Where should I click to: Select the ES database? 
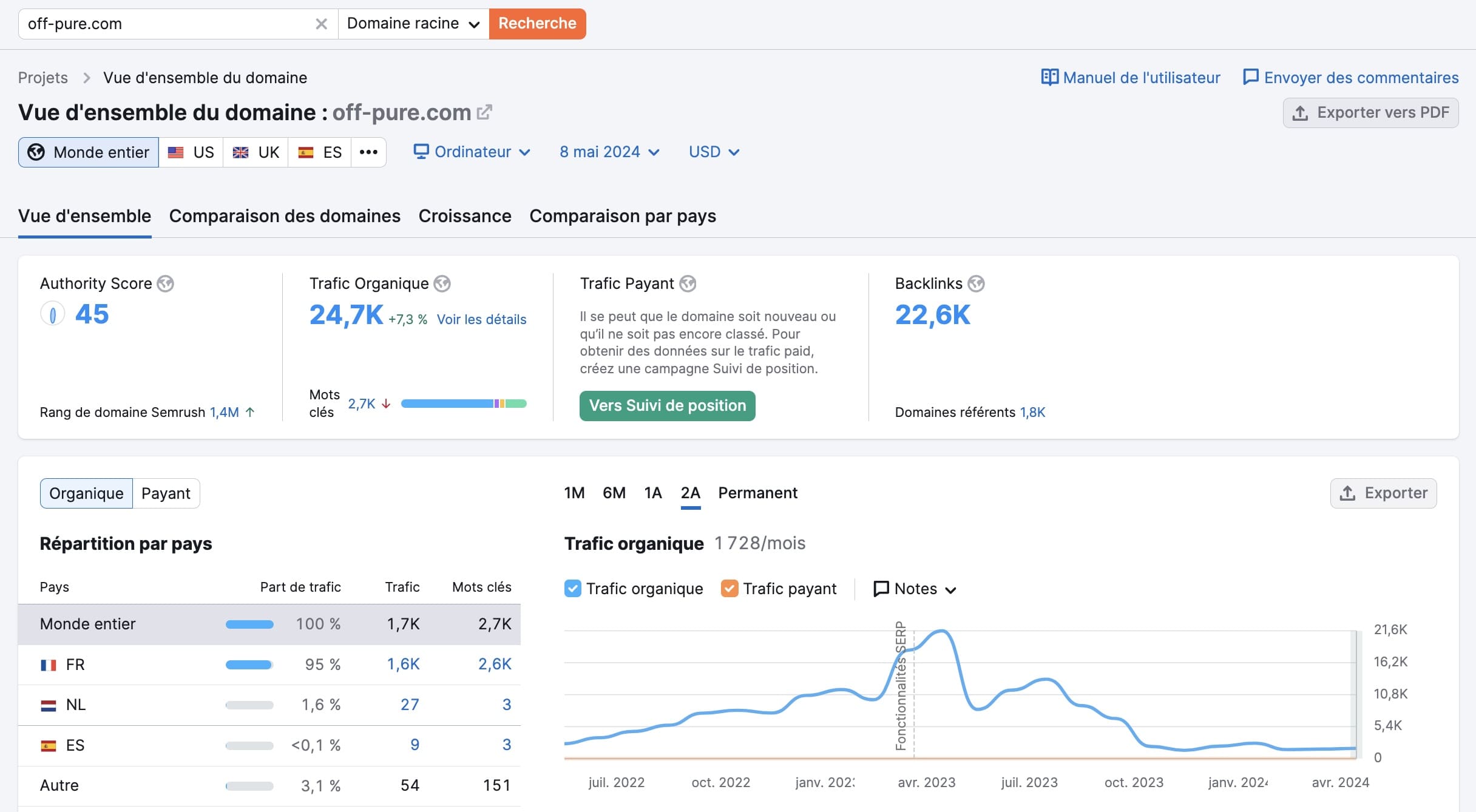tap(320, 152)
